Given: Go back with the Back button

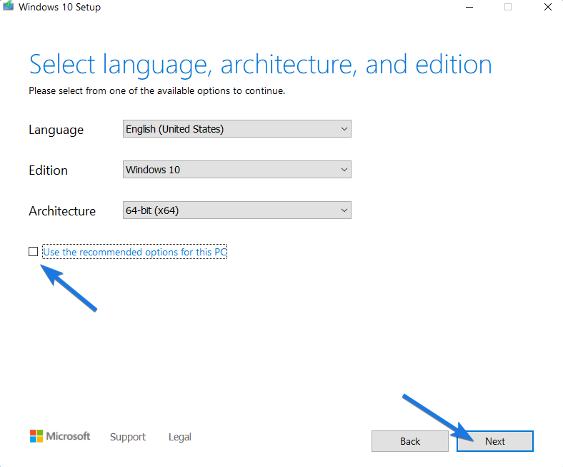Looking at the screenshot, I should pos(410,441).
